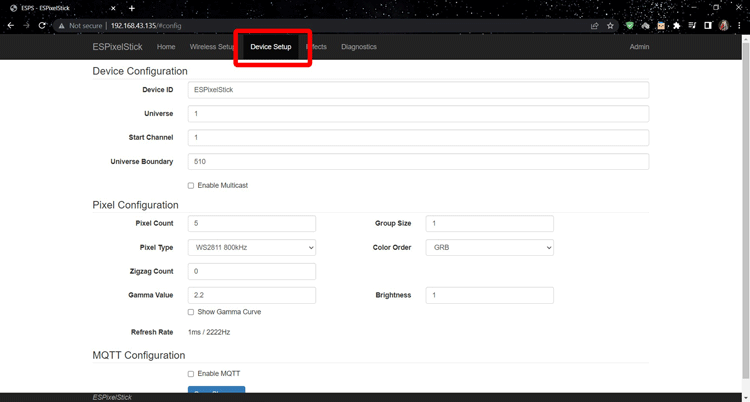Screen dimensions: 750x402
Task: Click the Device Configuration heading
Action: pyautogui.click(x=140, y=71)
